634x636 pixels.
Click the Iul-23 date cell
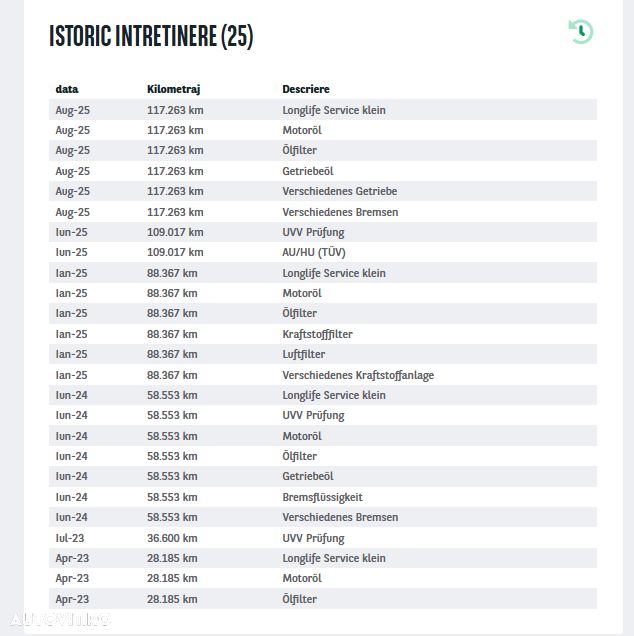pyautogui.click(x=70, y=538)
